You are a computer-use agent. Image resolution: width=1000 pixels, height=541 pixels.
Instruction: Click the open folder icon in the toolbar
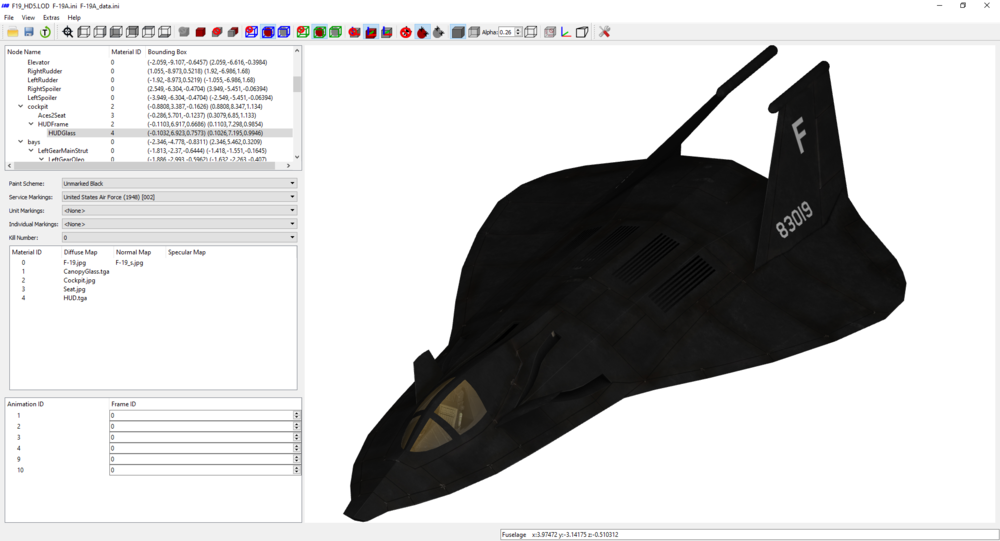pos(13,32)
